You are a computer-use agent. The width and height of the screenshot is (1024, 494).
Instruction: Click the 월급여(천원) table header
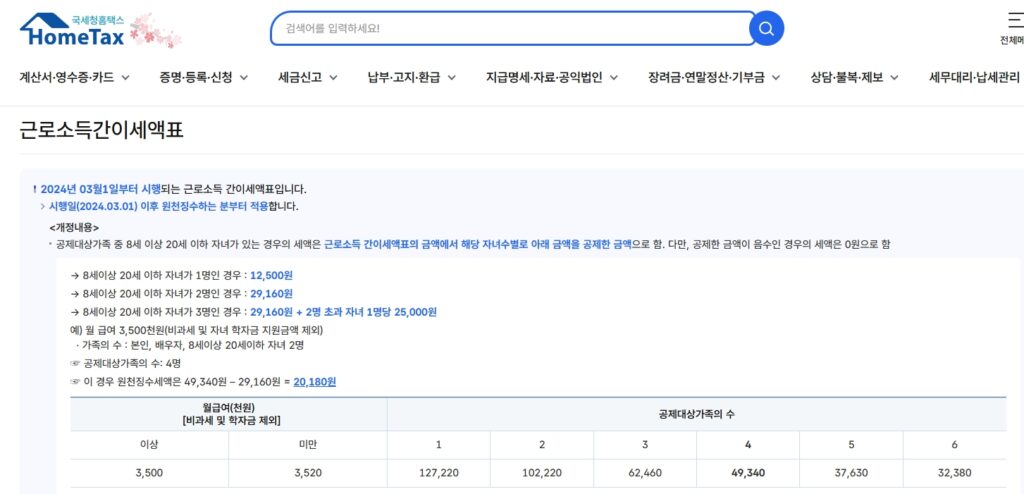[229, 414]
